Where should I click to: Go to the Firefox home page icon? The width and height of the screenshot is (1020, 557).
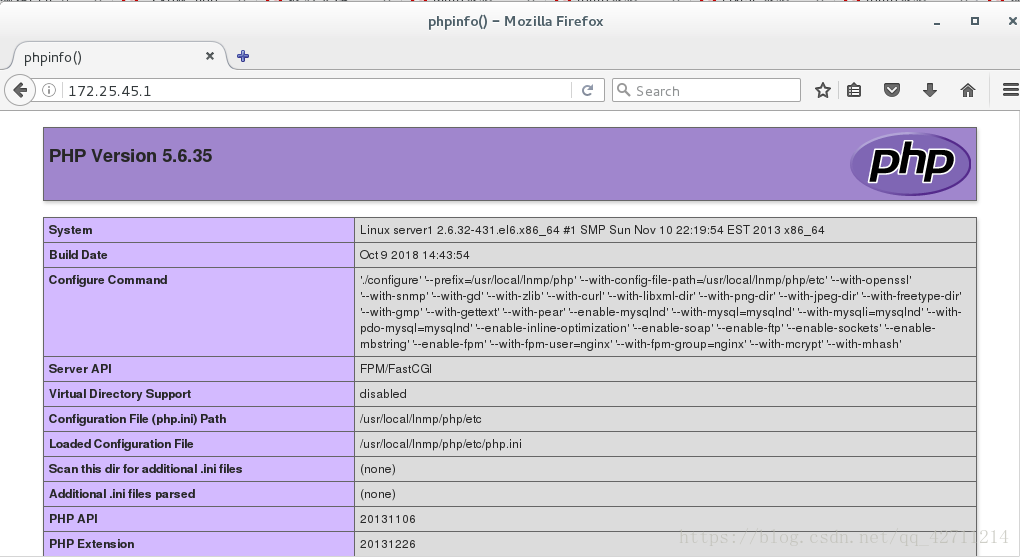968,90
